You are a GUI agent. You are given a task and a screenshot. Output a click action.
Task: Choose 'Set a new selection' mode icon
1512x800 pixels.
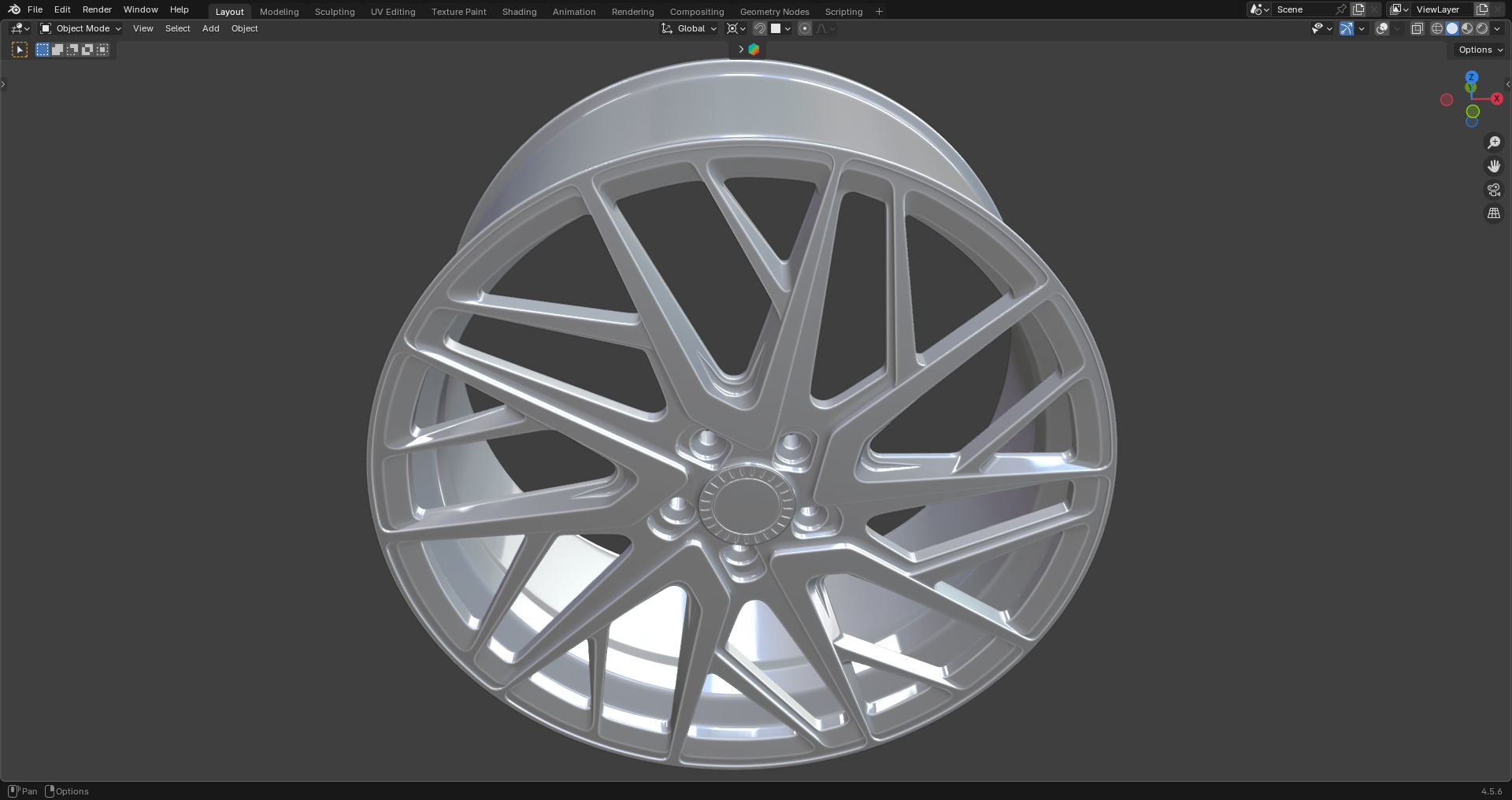[43, 50]
